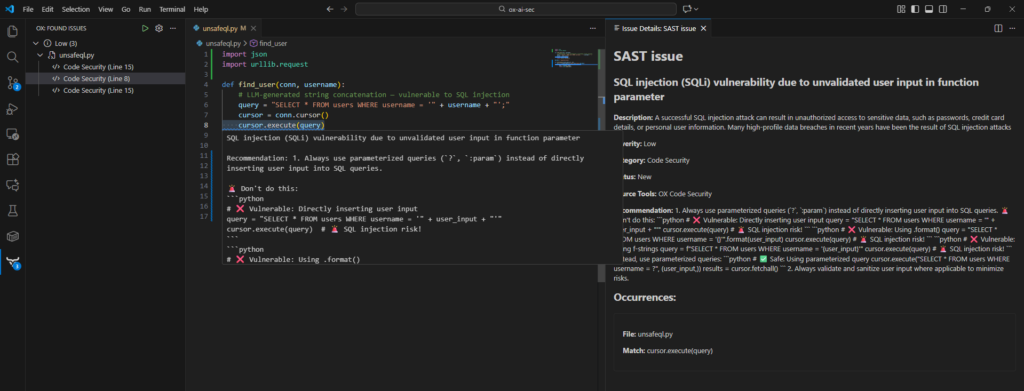The width and height of the screenshot is (1024, 391).
Task: Close the Issue Details: SAST issue tab
Action: 703,28
